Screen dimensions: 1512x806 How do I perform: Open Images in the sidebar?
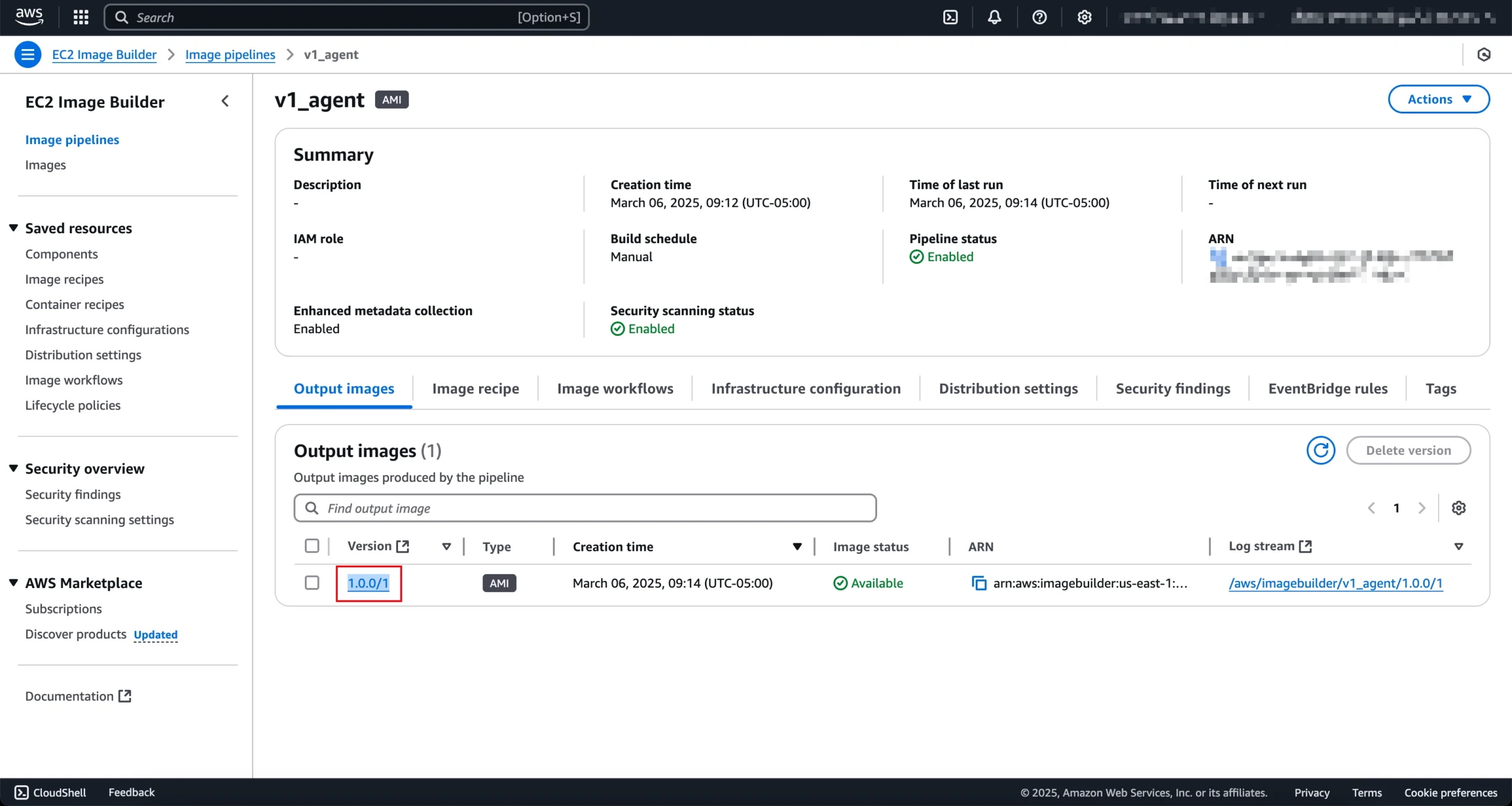pos(45,165)
